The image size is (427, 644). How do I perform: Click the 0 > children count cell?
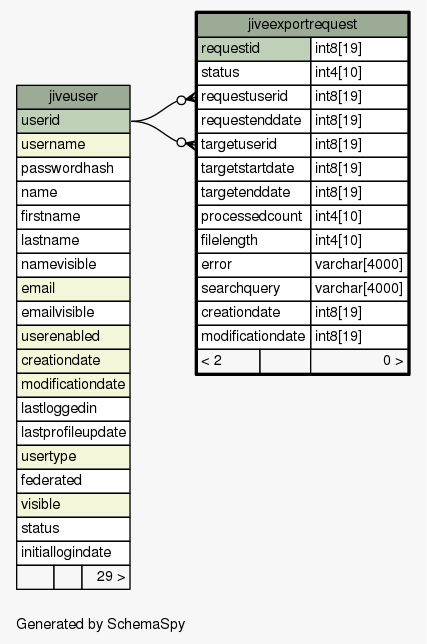point(359,361)
